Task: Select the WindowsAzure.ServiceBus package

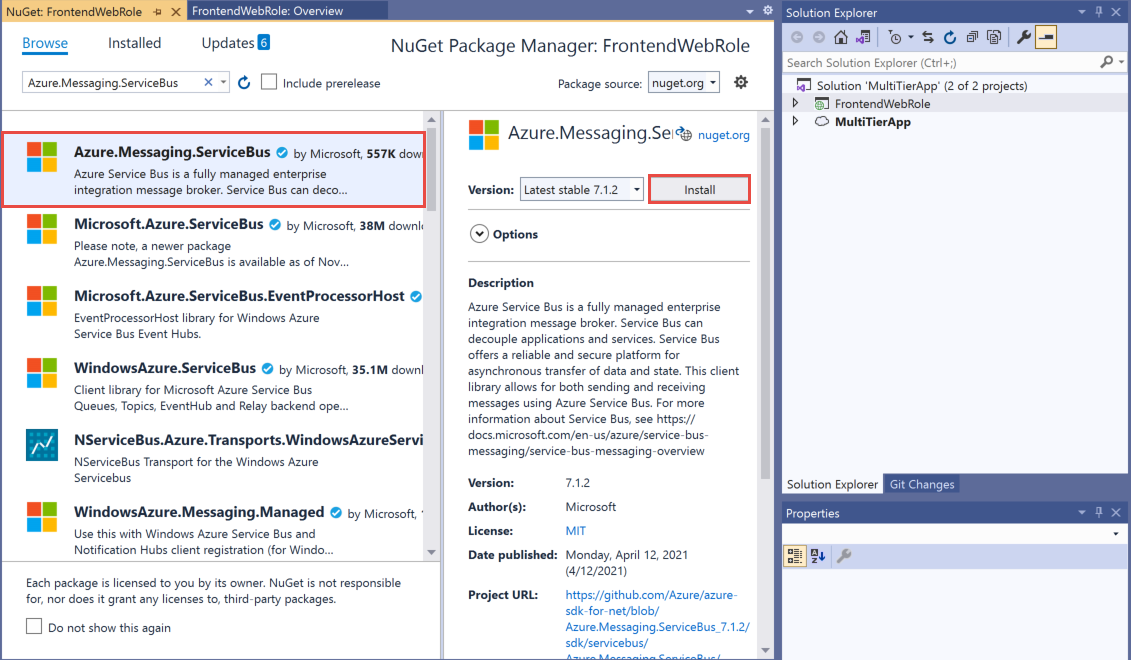Action: click(214, 387)
